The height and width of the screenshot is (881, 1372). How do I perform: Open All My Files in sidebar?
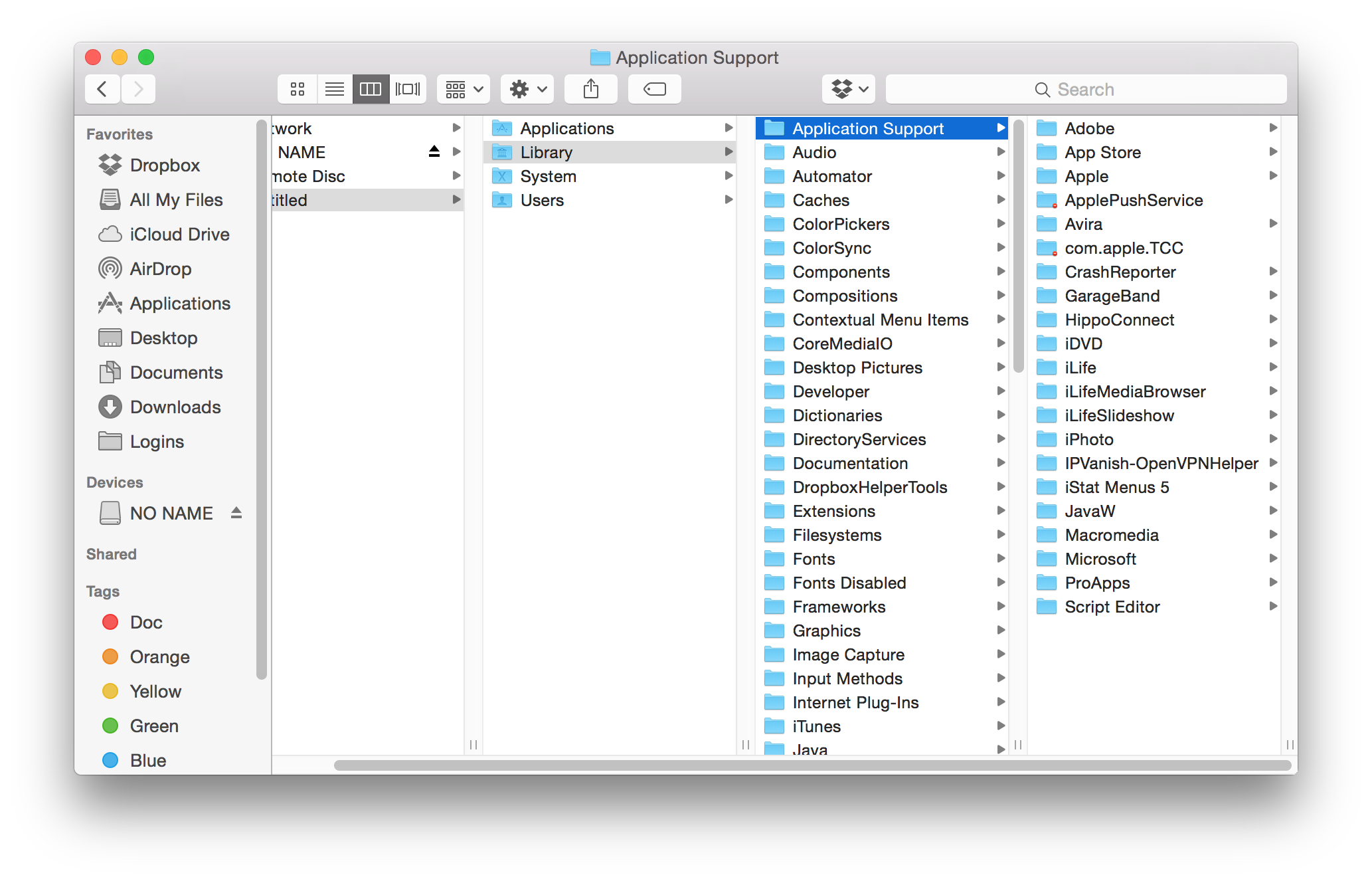(x=175, y=200)
